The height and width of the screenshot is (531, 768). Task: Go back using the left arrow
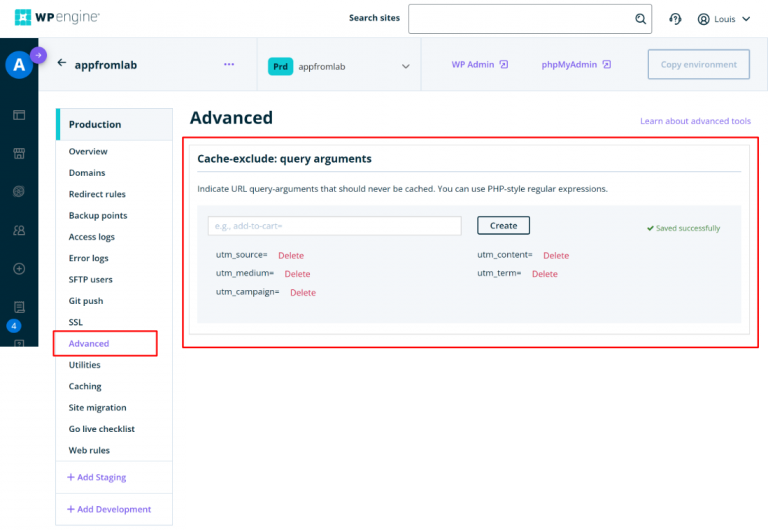[62, 63]
